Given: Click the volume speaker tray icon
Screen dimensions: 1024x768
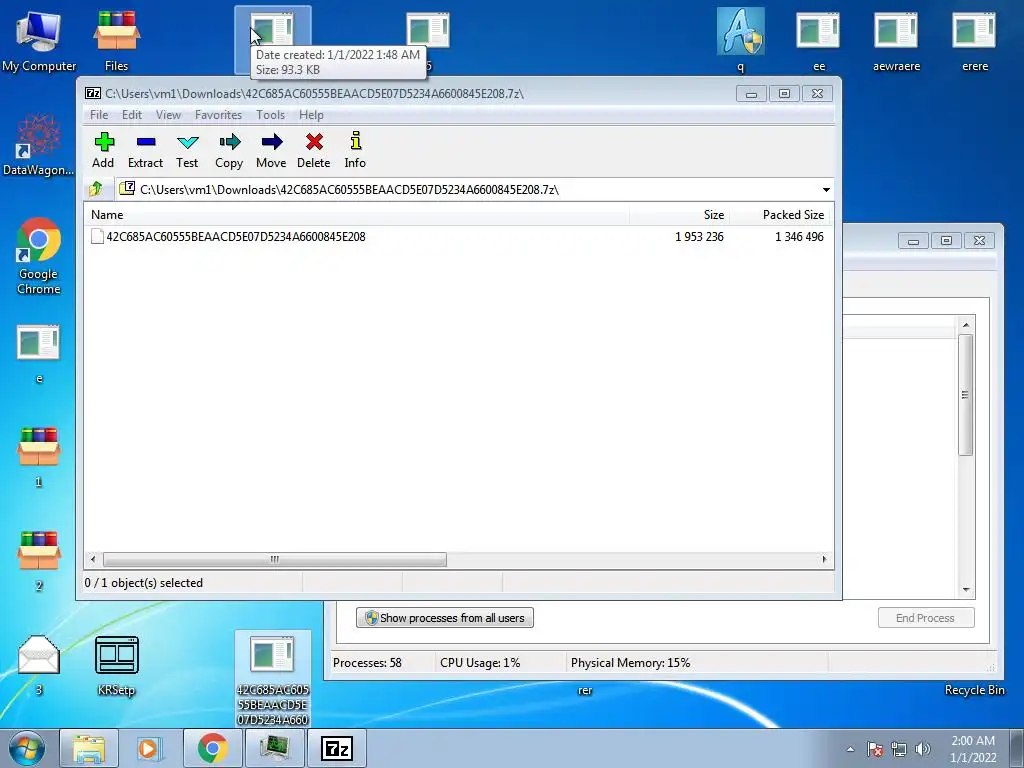Looking at the screenshot, I should click(x=922, y=749).
